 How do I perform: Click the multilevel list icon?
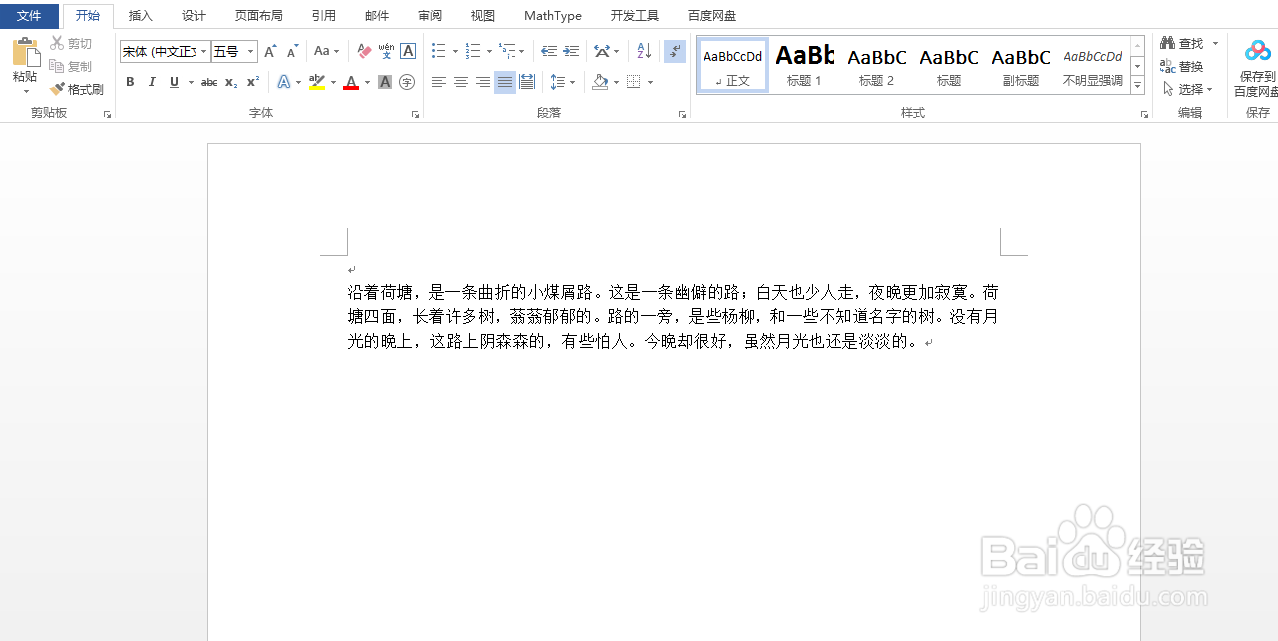507,51
